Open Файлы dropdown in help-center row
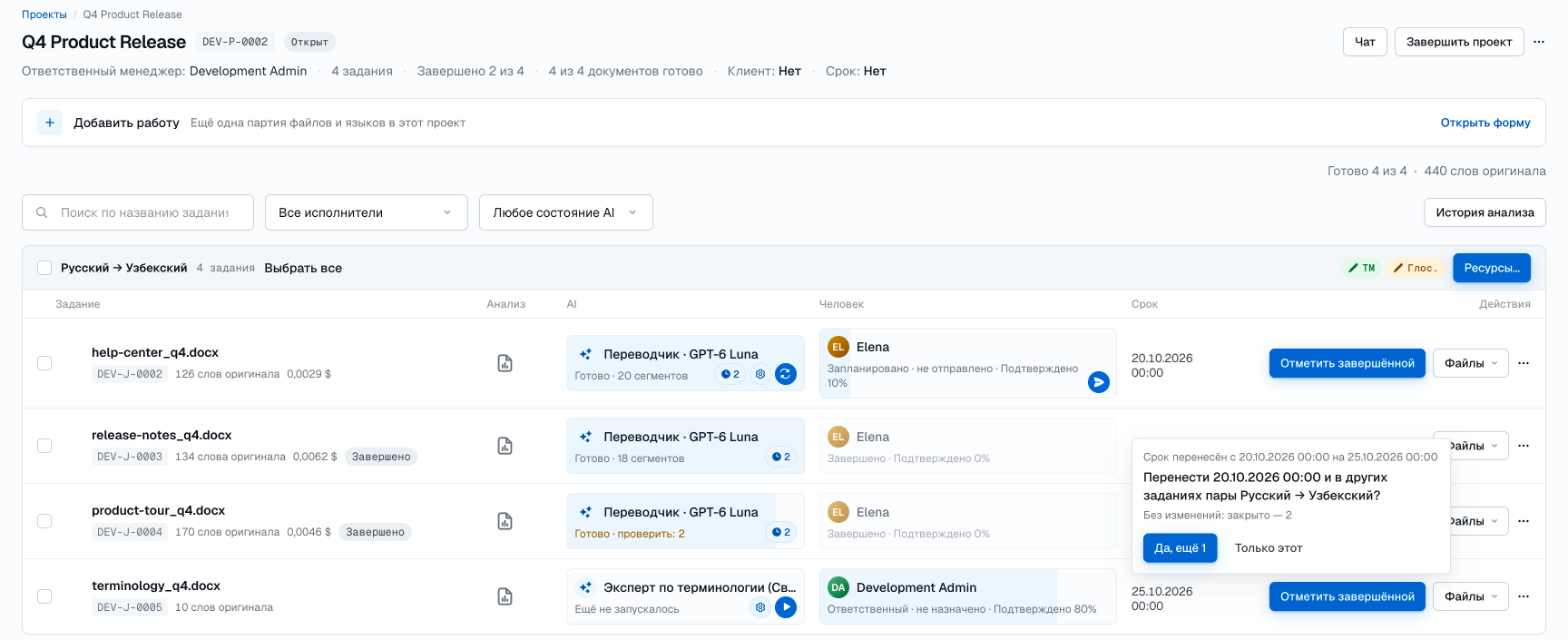This screenshot has height=640, width=1568. click(x=1471, y=363)
